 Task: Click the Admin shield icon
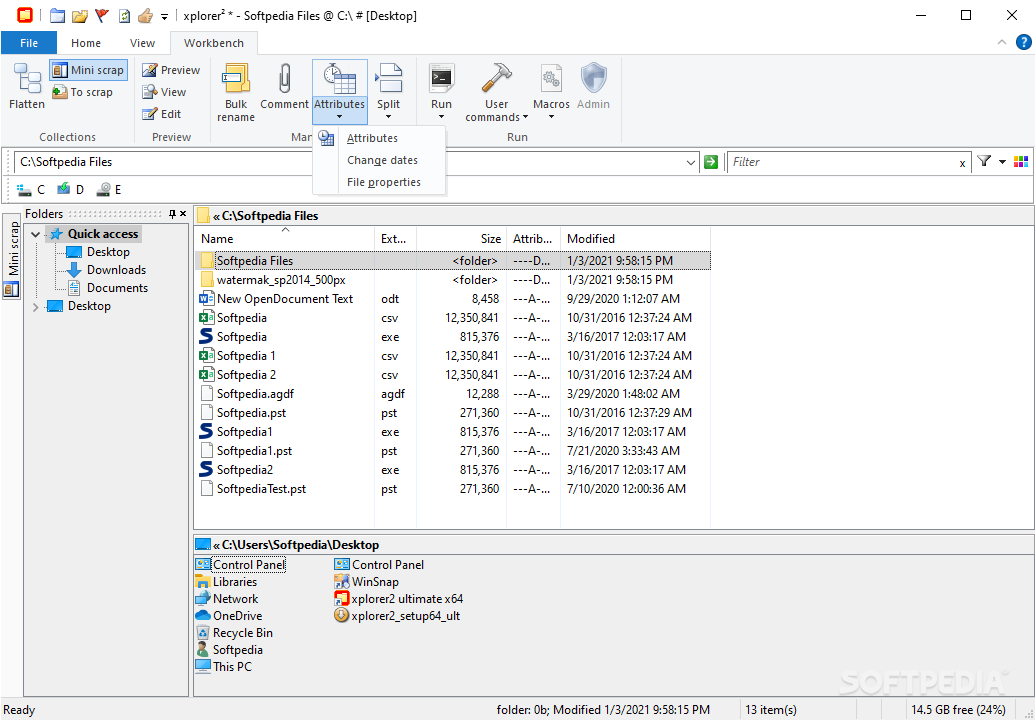coord(593,78)
